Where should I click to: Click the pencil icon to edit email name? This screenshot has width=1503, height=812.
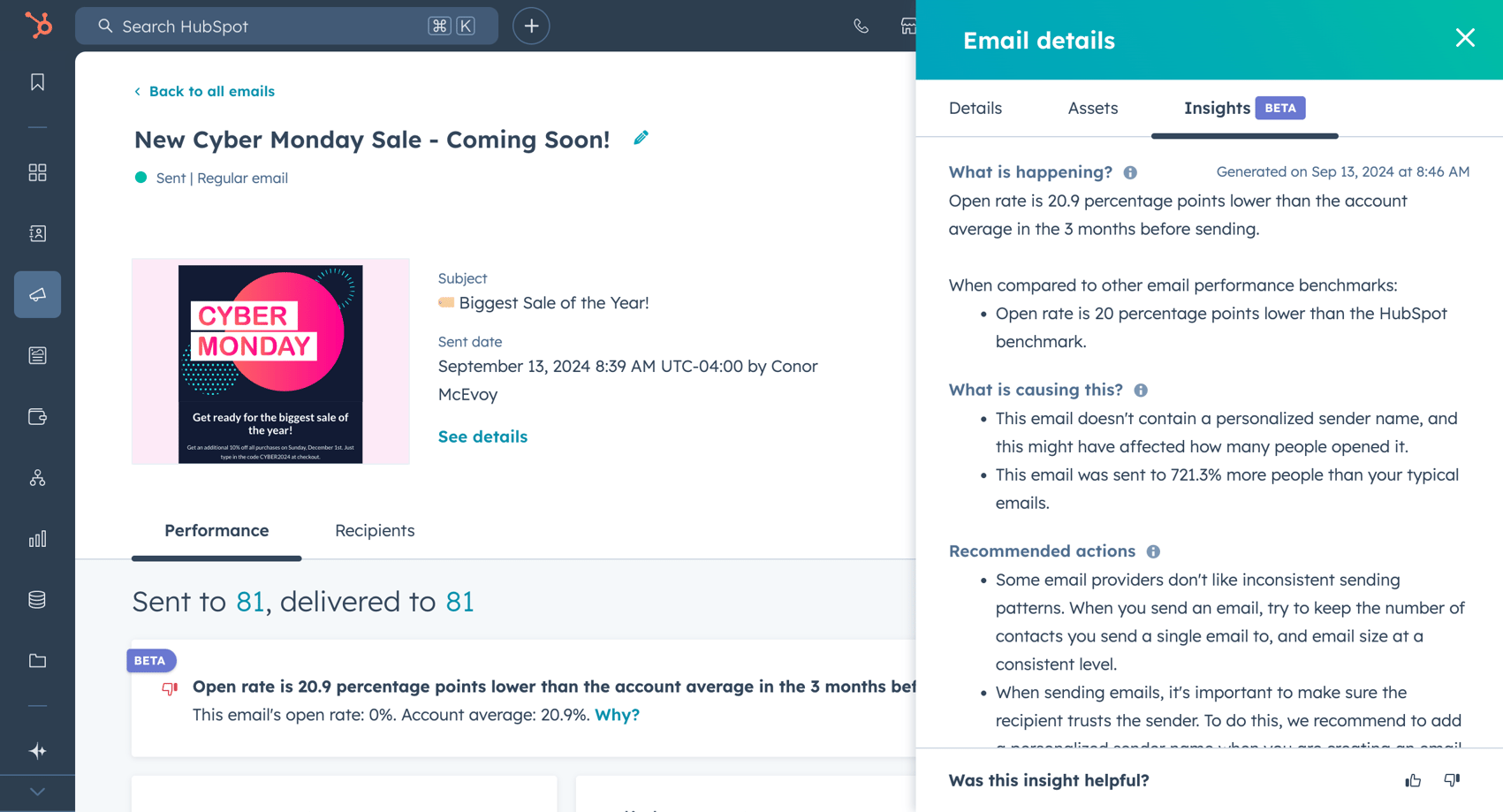pyautogui.click(x=641, y=138)
